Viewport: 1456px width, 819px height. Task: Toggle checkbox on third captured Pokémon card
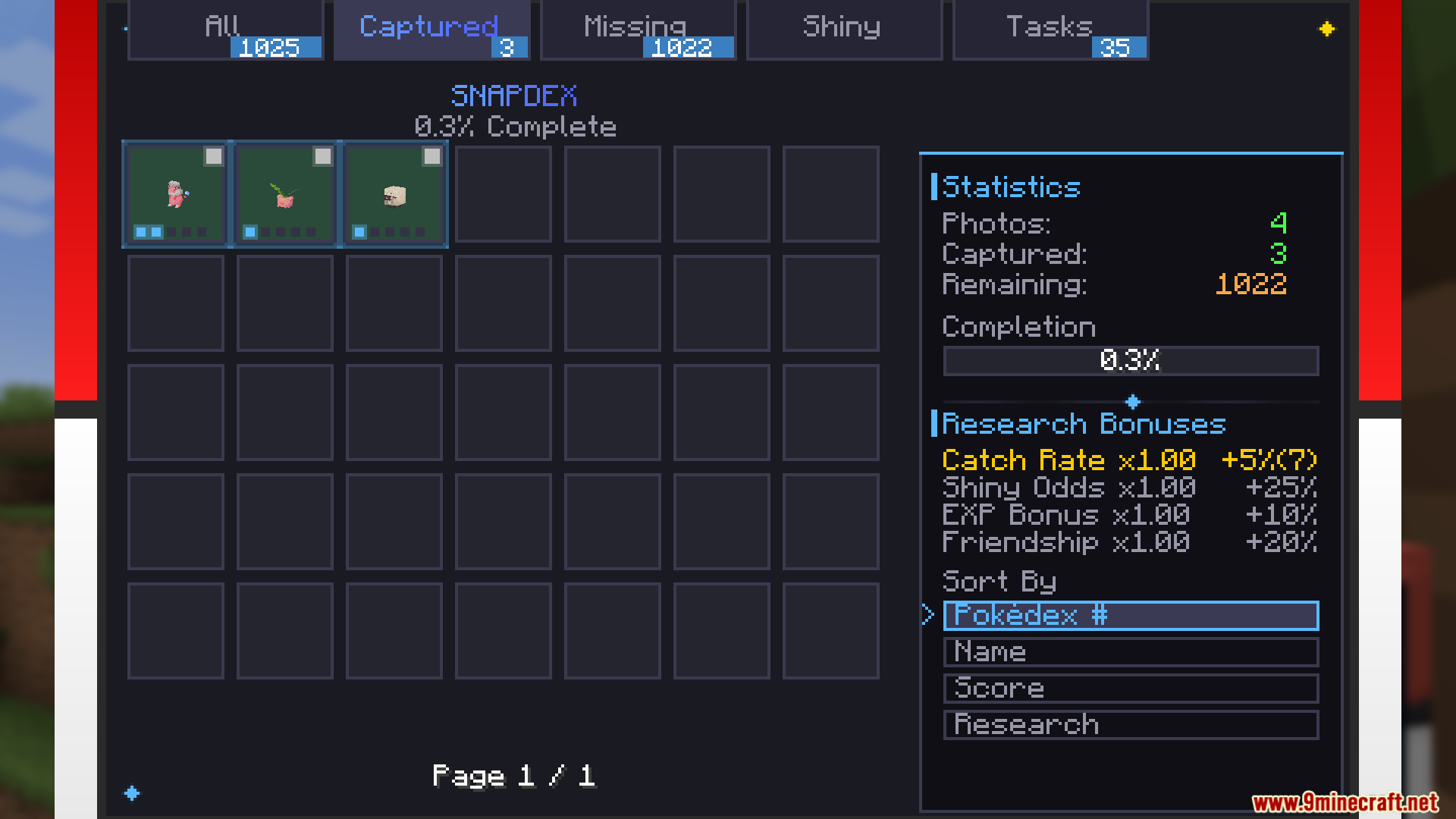pyautogui.click(x=432, y=156)
